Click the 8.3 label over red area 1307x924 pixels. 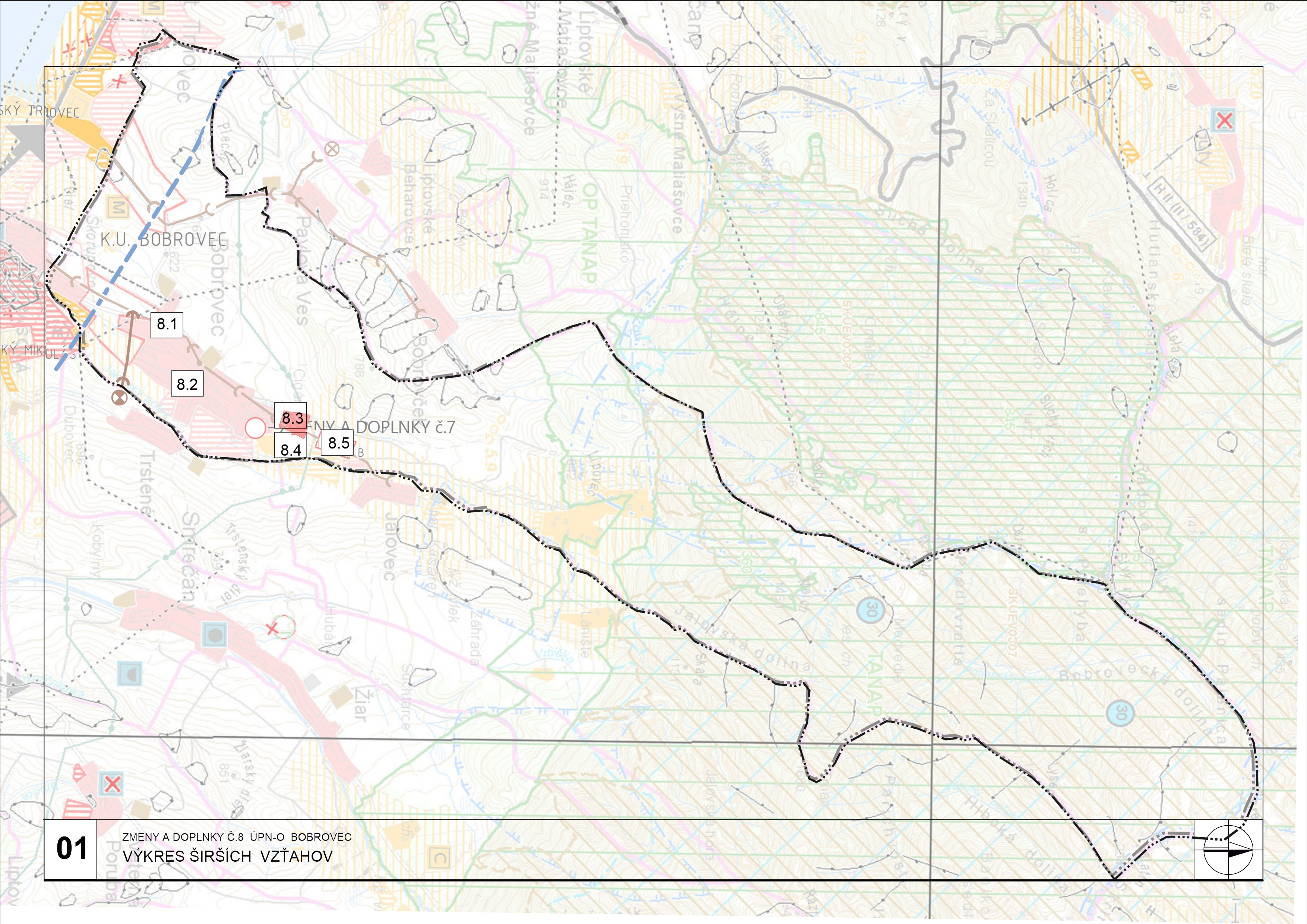coord(292,418)
